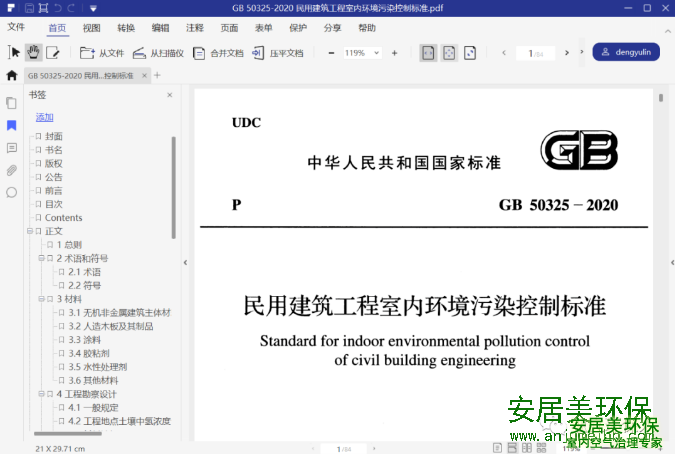Open the page thumbnails panel
The width and height of the screenshot is (675, 454).
12,103
